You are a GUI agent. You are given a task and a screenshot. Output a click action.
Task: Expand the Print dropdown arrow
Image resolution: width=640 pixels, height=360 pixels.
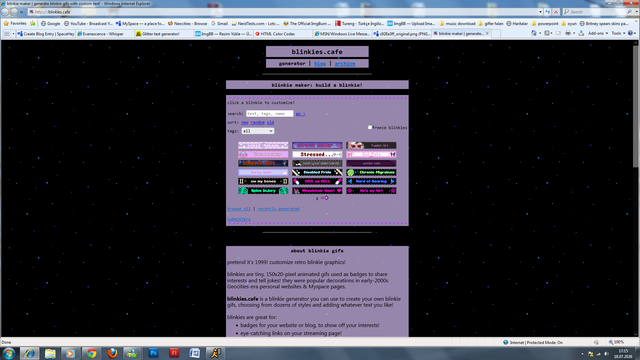click(573, 33)
